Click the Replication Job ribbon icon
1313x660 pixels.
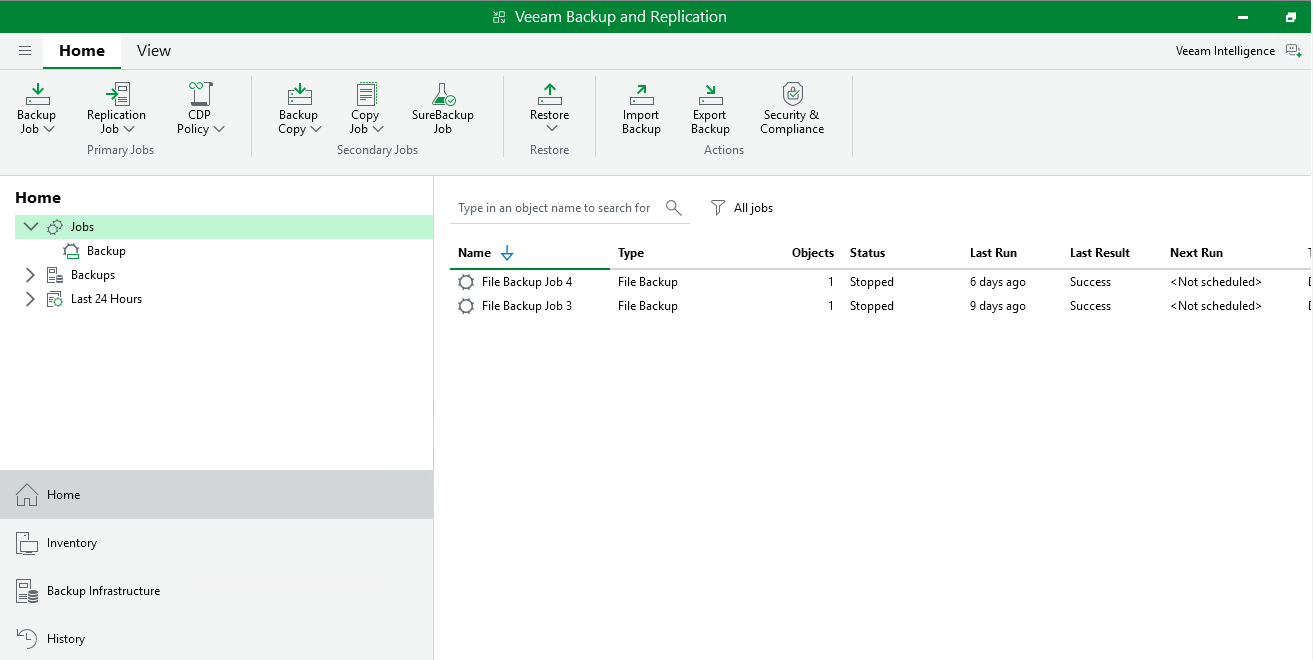117,95
